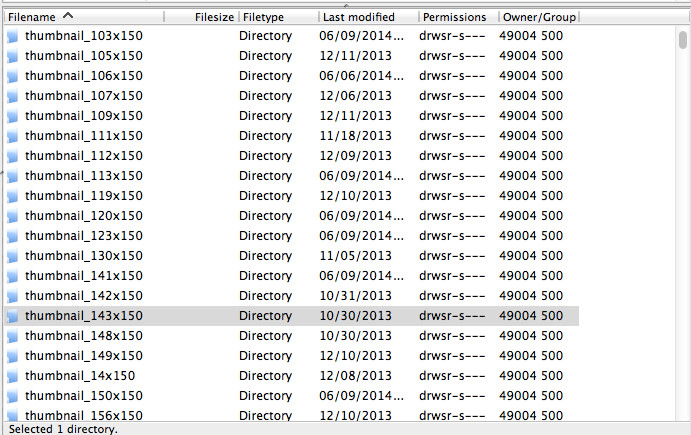This screenshot has width=691, height=435.
Task: Click Directory filetype of thumbnail_14x150
Action: [x=265, y=376]
